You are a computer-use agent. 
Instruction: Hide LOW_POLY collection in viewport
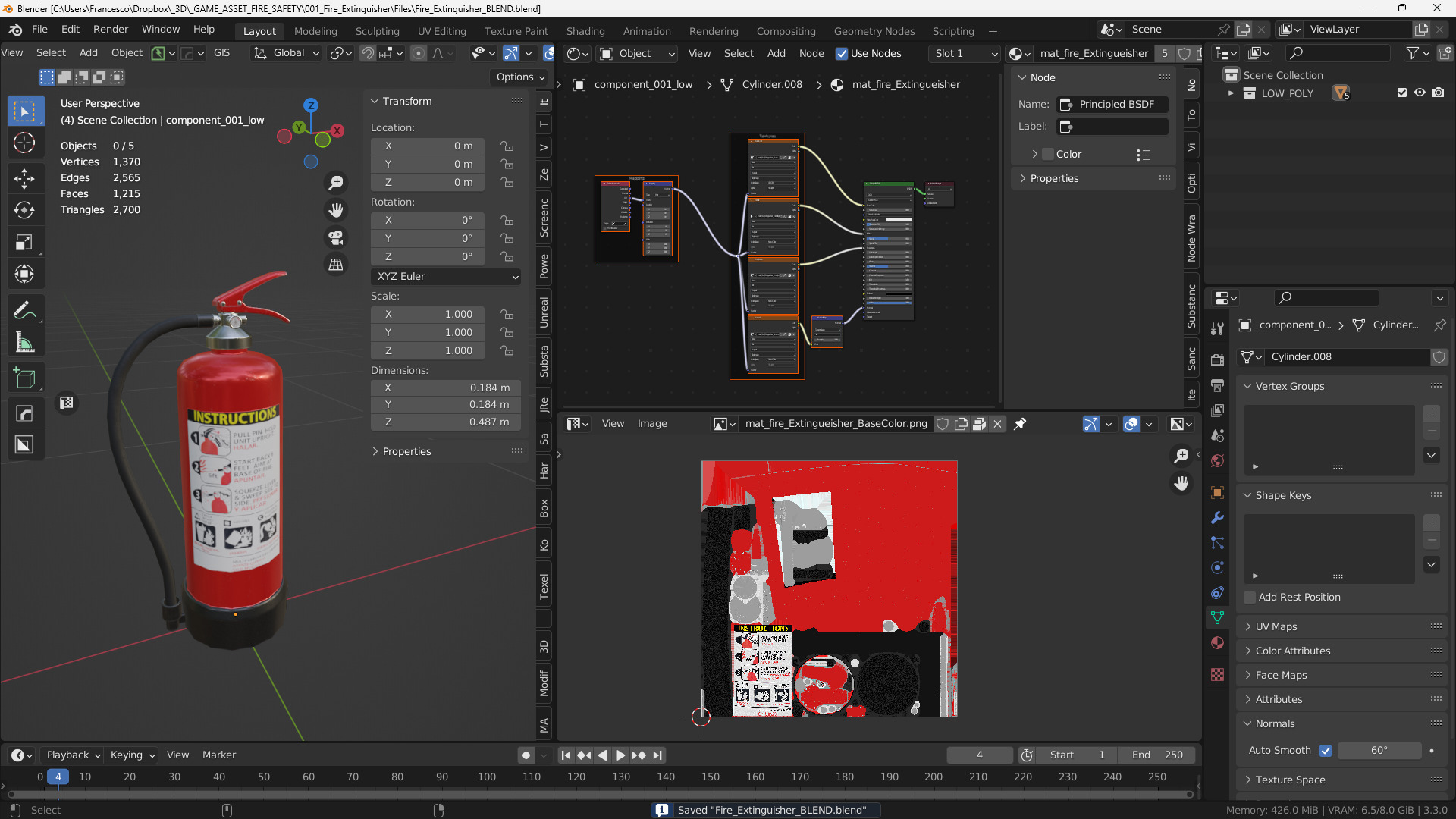(x=1420, y=93)
